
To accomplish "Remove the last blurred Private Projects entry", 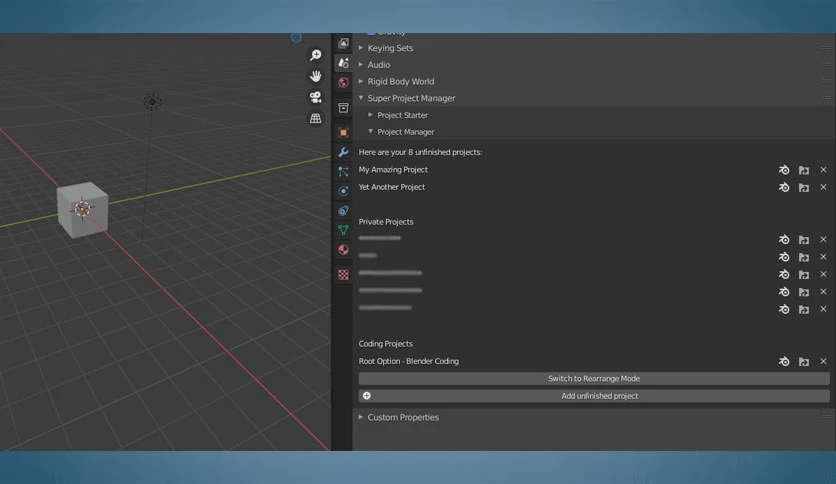I will click(823, 309).
